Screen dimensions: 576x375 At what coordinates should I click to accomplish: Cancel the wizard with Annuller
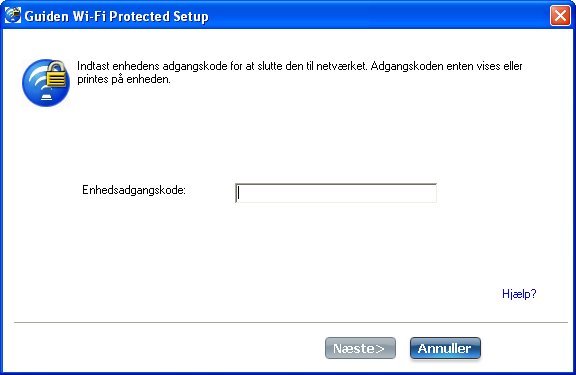445,348
